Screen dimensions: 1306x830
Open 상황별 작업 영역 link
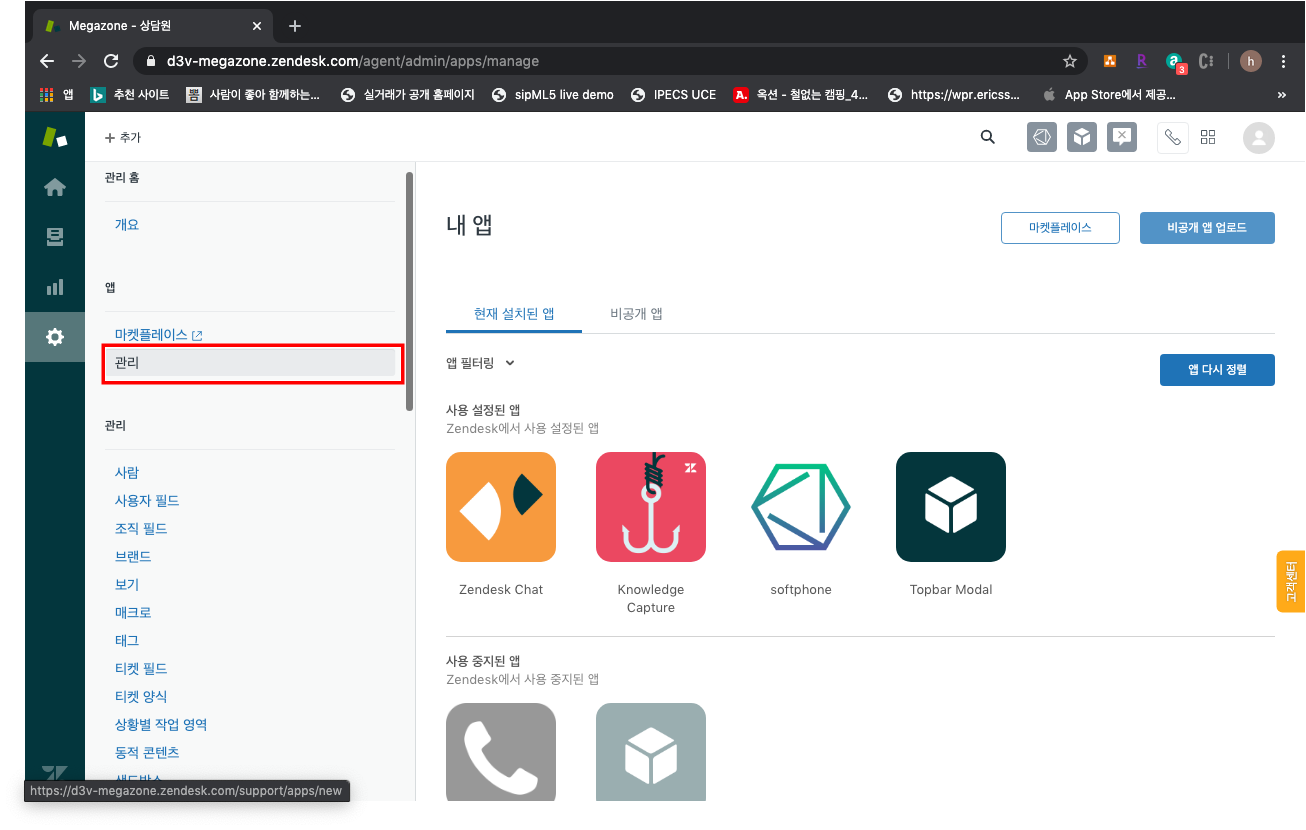click(x=161, y=724)
